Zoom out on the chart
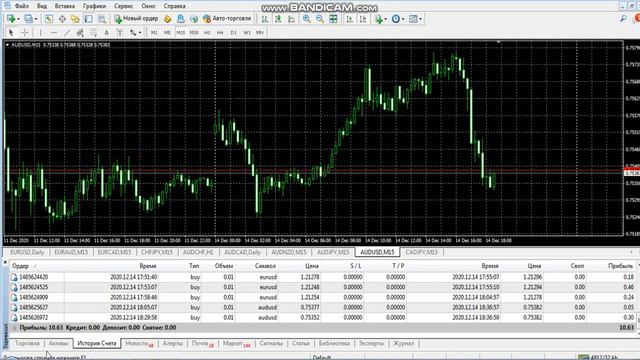Viewport: 640px width, 360px height. [320, 19]
